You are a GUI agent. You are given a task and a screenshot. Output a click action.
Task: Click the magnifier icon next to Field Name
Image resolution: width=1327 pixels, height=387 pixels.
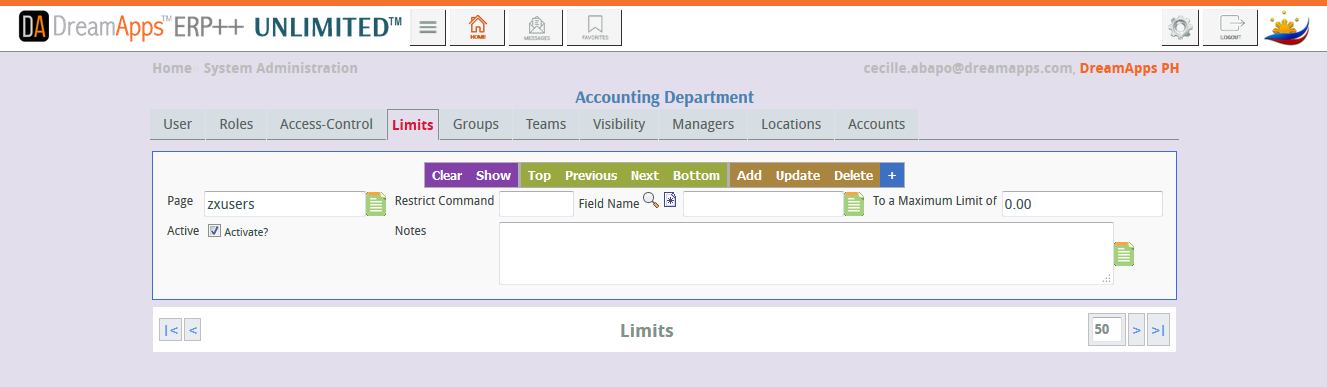point(651,200)
